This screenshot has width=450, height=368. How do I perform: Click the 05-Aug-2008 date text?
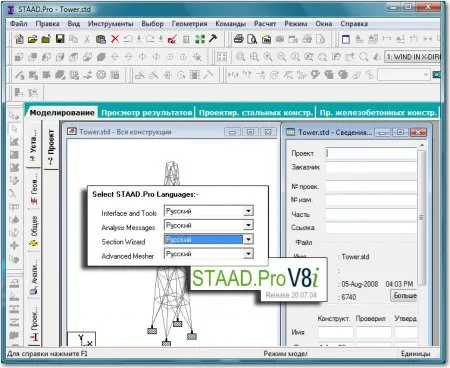360,284
